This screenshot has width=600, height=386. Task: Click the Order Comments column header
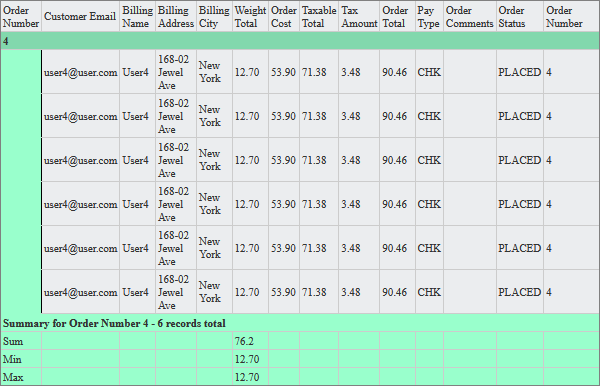[x=470, y=16]
